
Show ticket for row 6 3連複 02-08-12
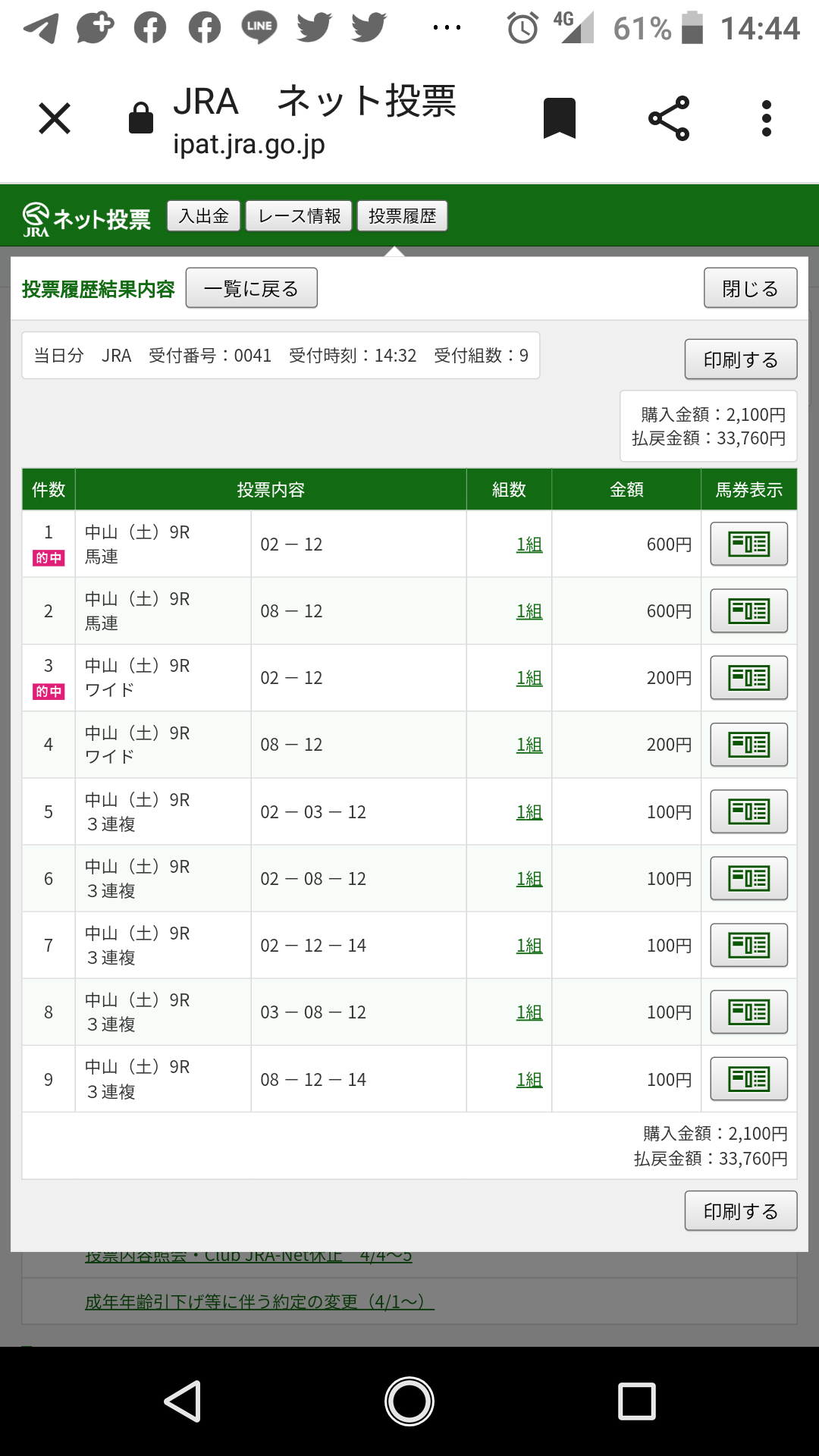[x=748, y=878]
